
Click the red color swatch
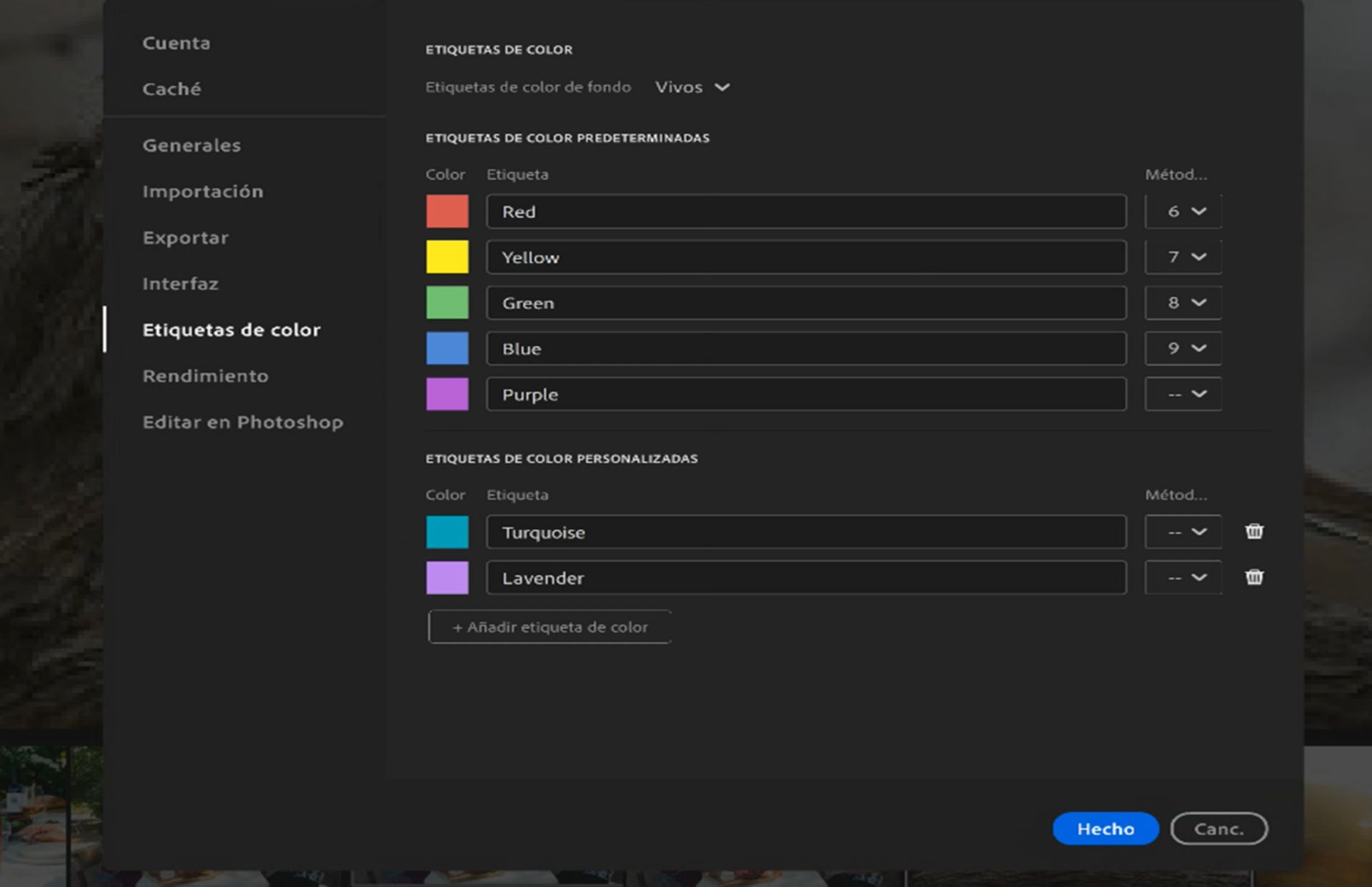click(447, 212)
